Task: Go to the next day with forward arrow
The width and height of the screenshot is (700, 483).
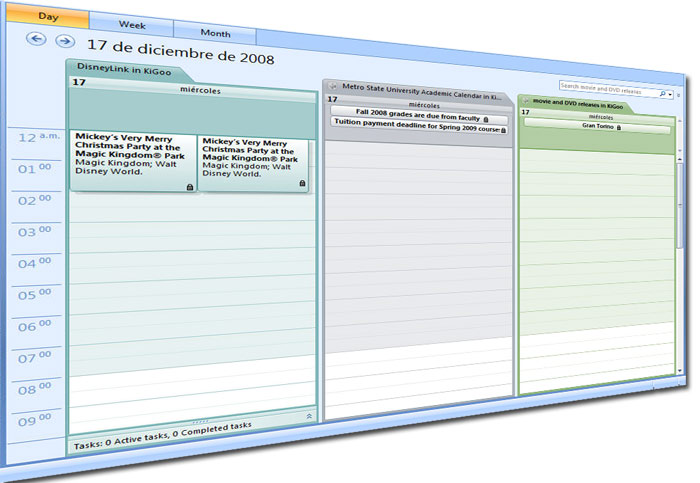Action: click(x=65, y=41)
